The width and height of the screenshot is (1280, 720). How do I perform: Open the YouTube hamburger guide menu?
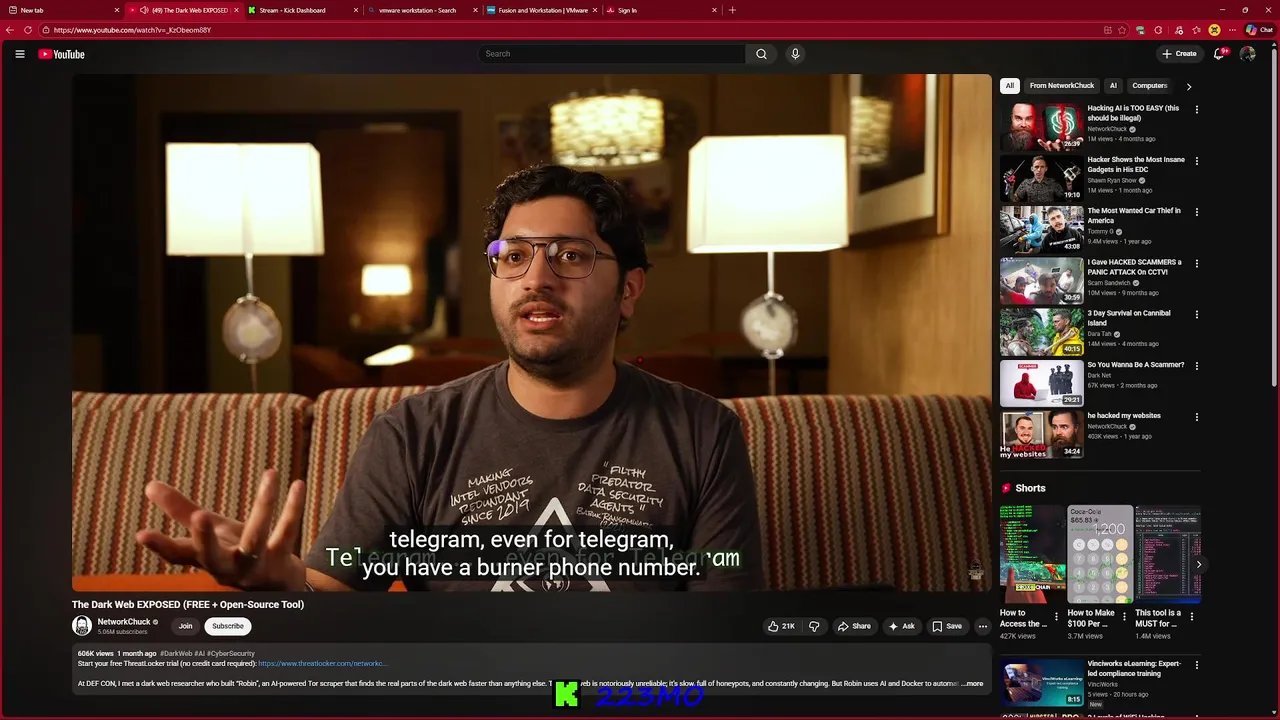coord(19,54)
